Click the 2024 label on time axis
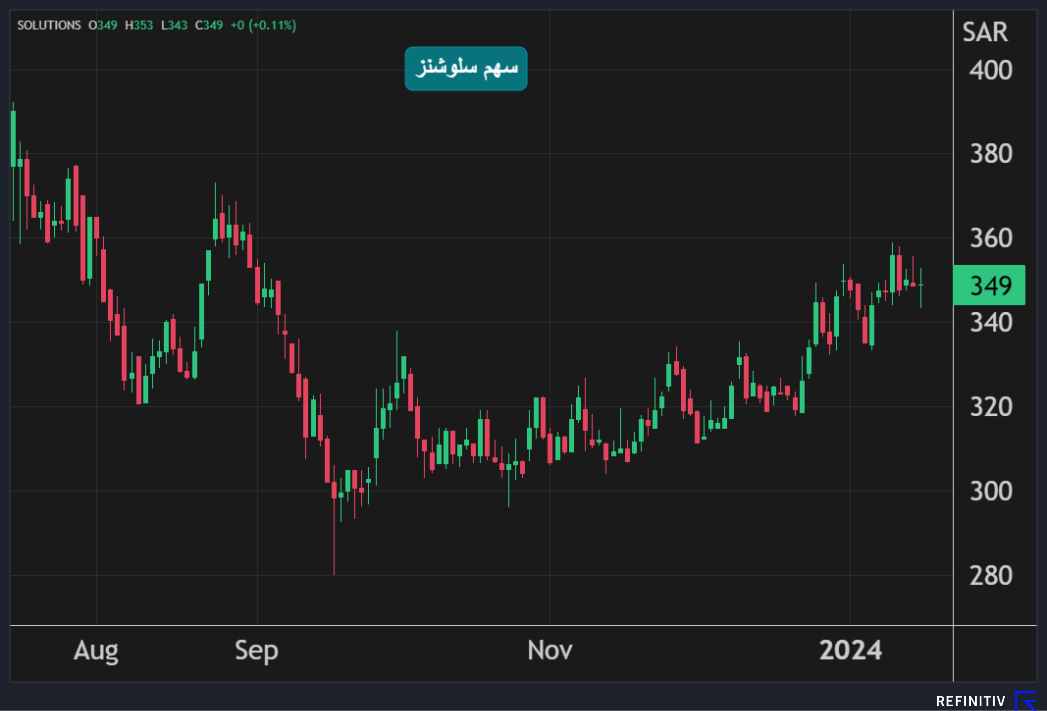The image size is (1047, 711). click(x=850, y=651)
